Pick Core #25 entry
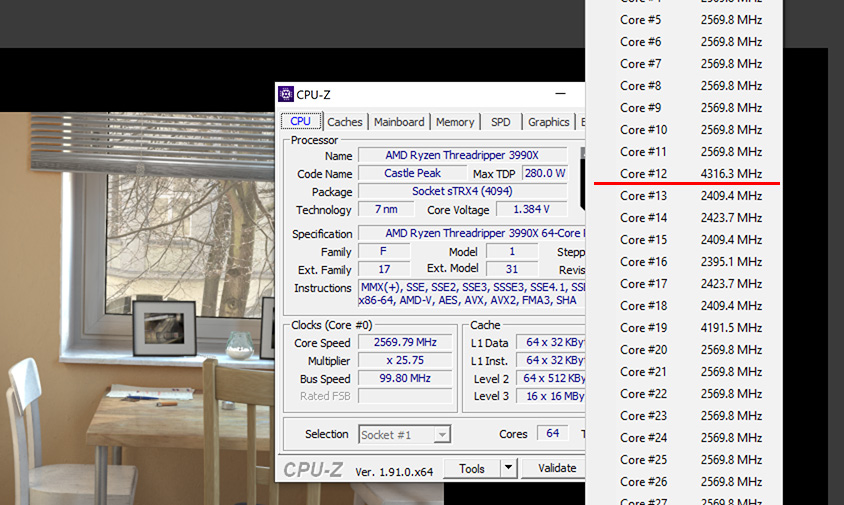Viewport: 844px width, 505px height. pyautogui.click(x=684, y=461)
